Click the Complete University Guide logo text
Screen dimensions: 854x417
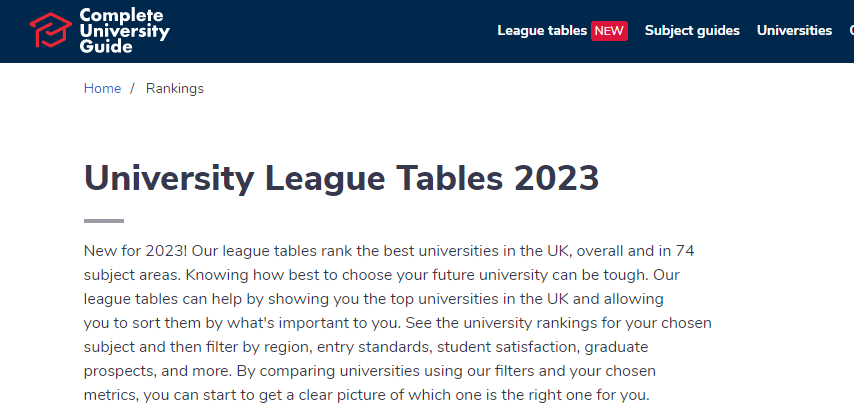pos(124,30)
